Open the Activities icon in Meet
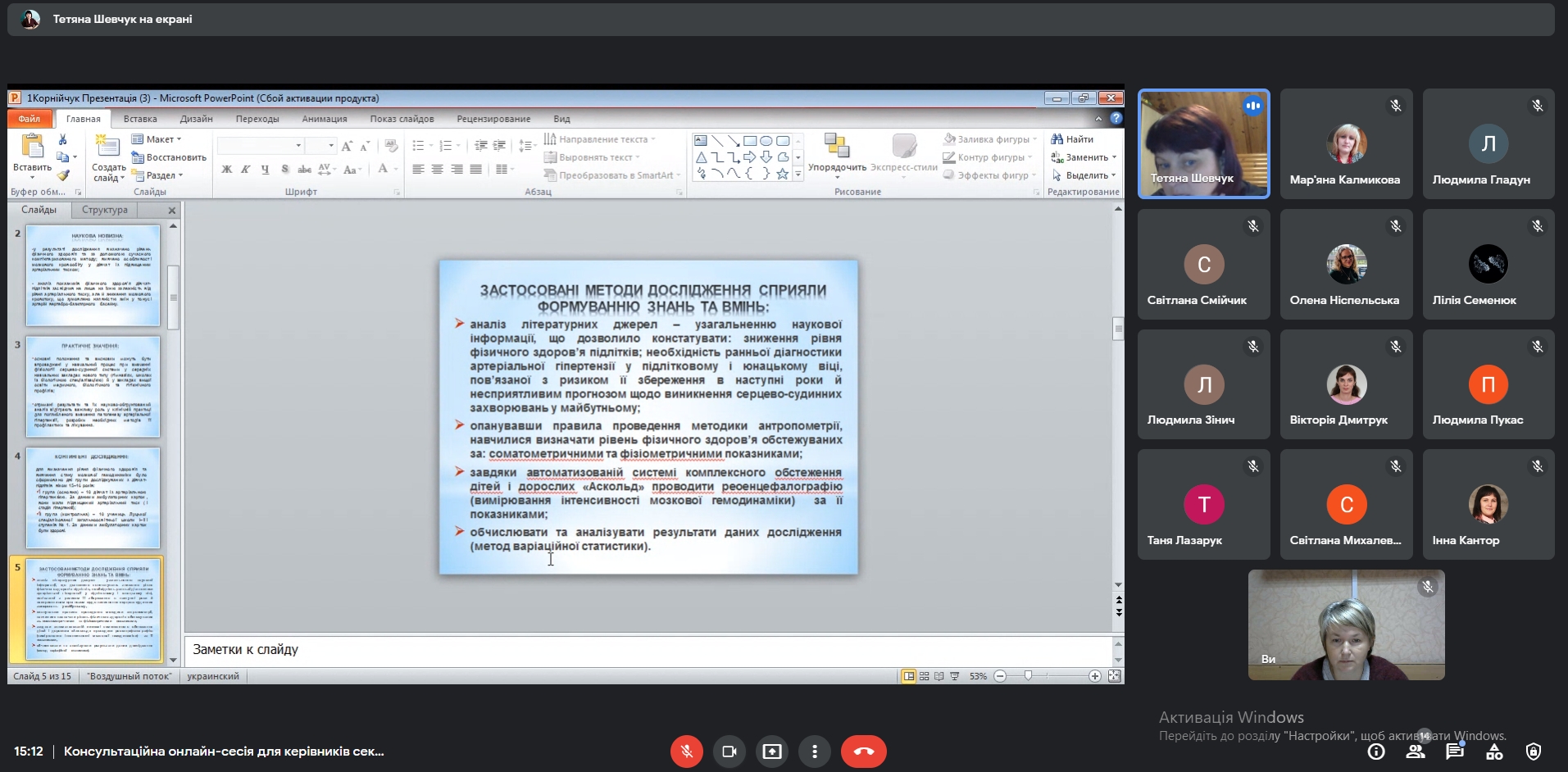Screen dimensions: 1568x772 pyautogui.click(x=1494, y=752)
